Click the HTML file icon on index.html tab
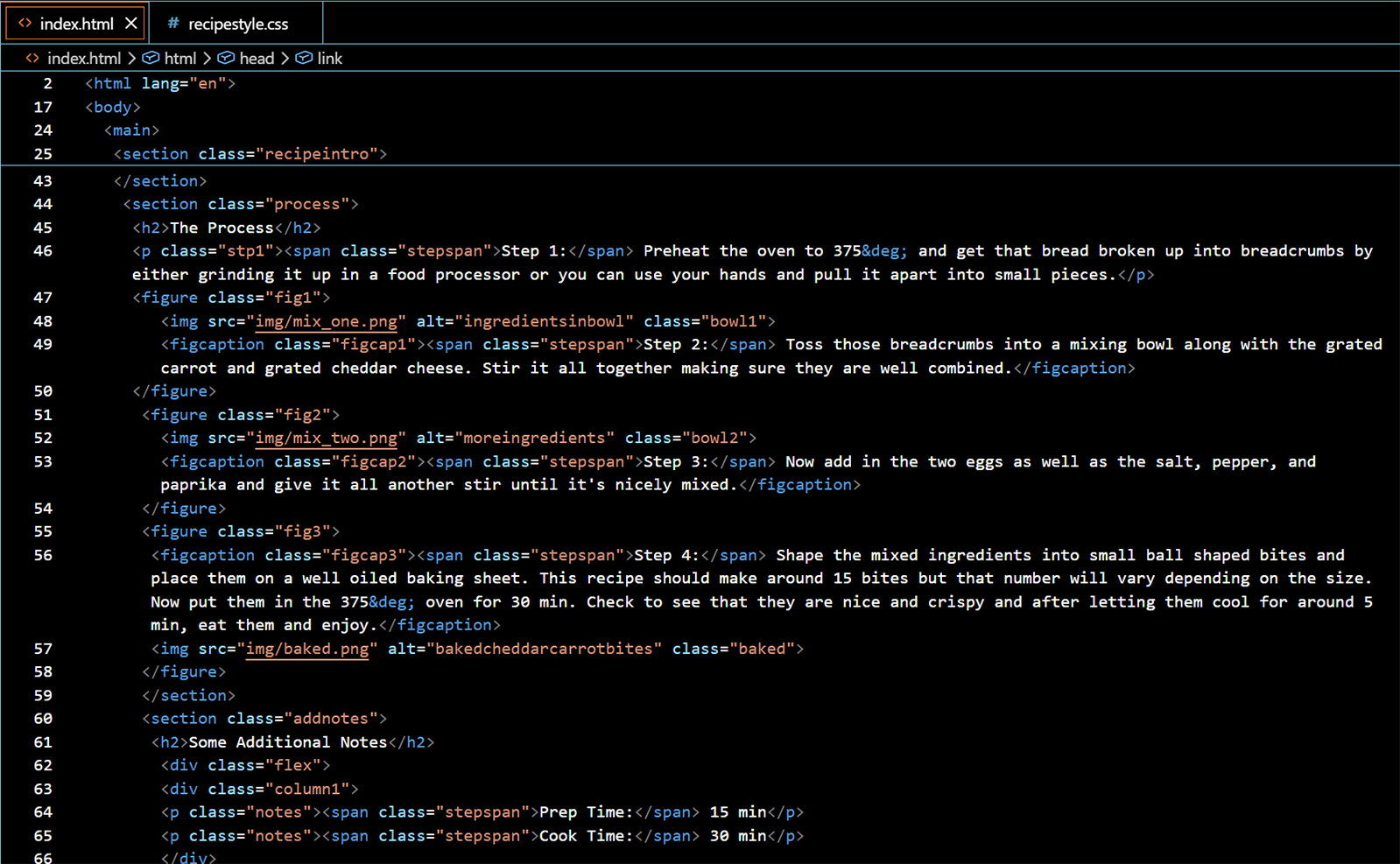Image resolution: width=1400 pixels, height=864 pixels. click(25, 24)
